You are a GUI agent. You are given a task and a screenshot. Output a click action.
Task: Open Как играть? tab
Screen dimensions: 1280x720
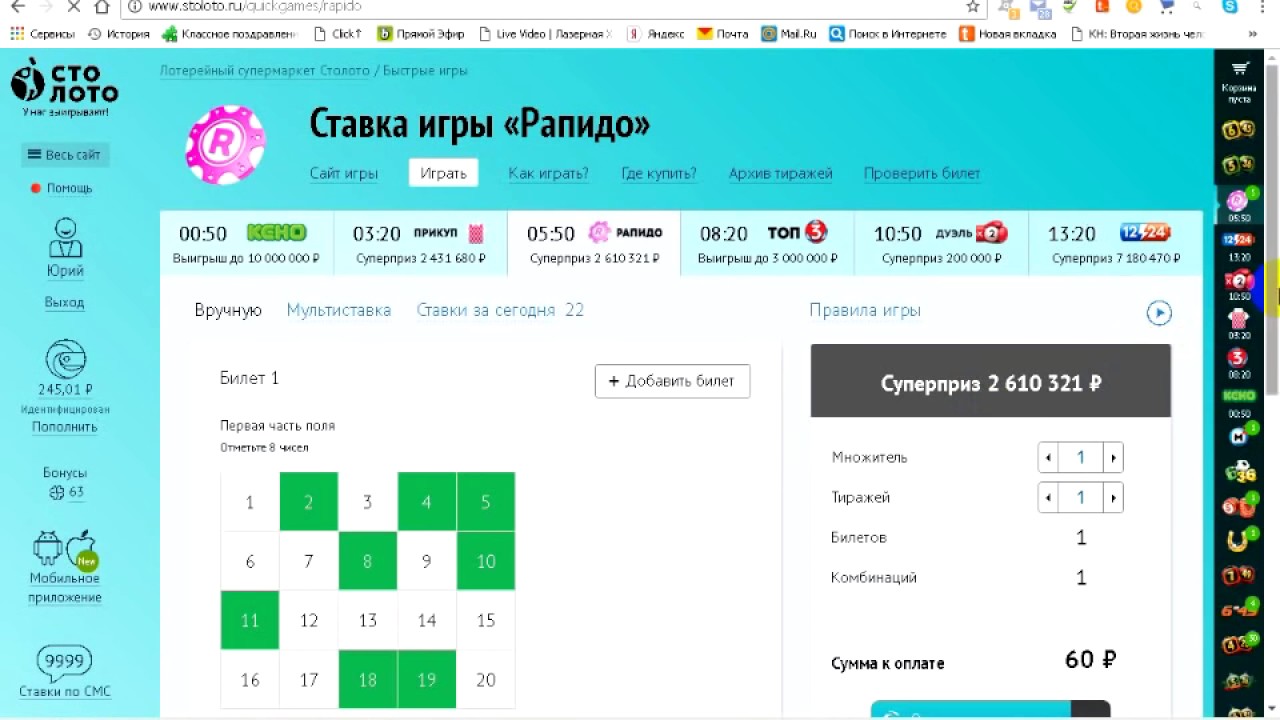548,173
